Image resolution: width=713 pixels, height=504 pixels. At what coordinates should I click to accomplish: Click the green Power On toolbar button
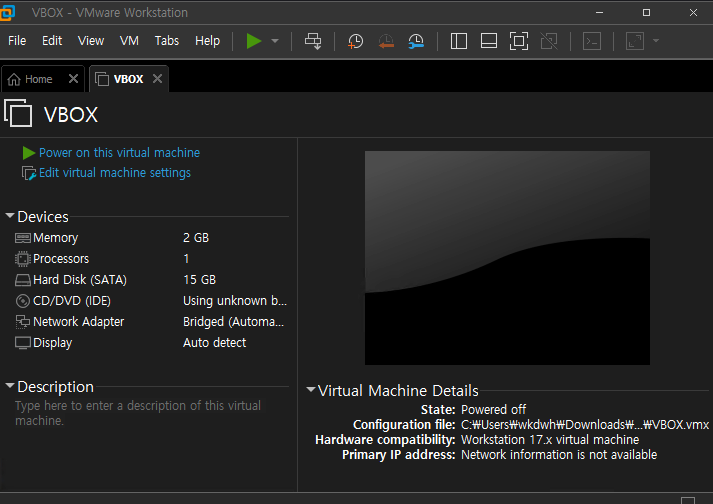point(254,41)
